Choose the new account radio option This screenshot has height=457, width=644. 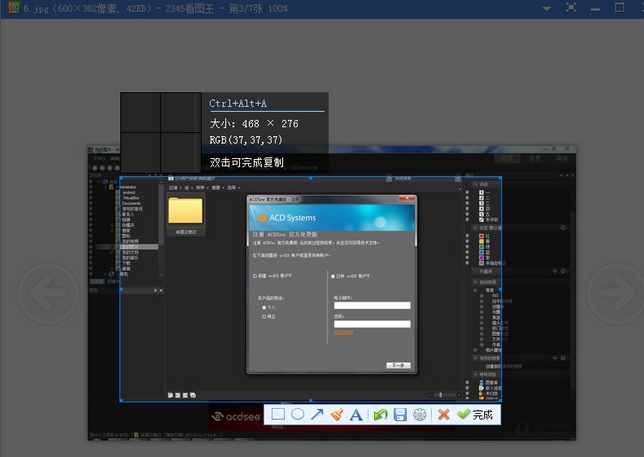(254, 276)
